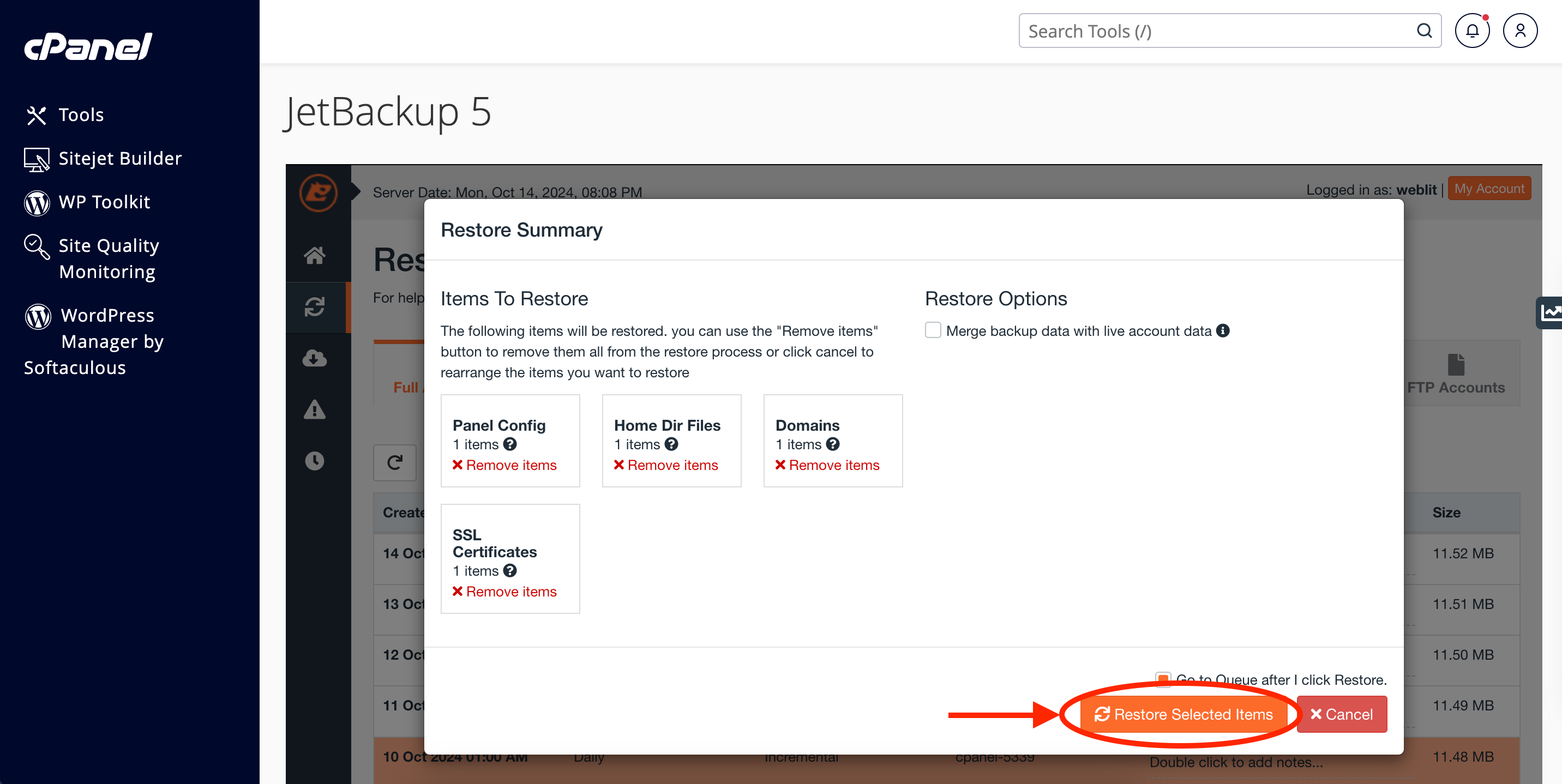Viewport: 1562px width, 784px height.
Task: Open the JetBackup alerts warning icon
Action: (315, 410)
